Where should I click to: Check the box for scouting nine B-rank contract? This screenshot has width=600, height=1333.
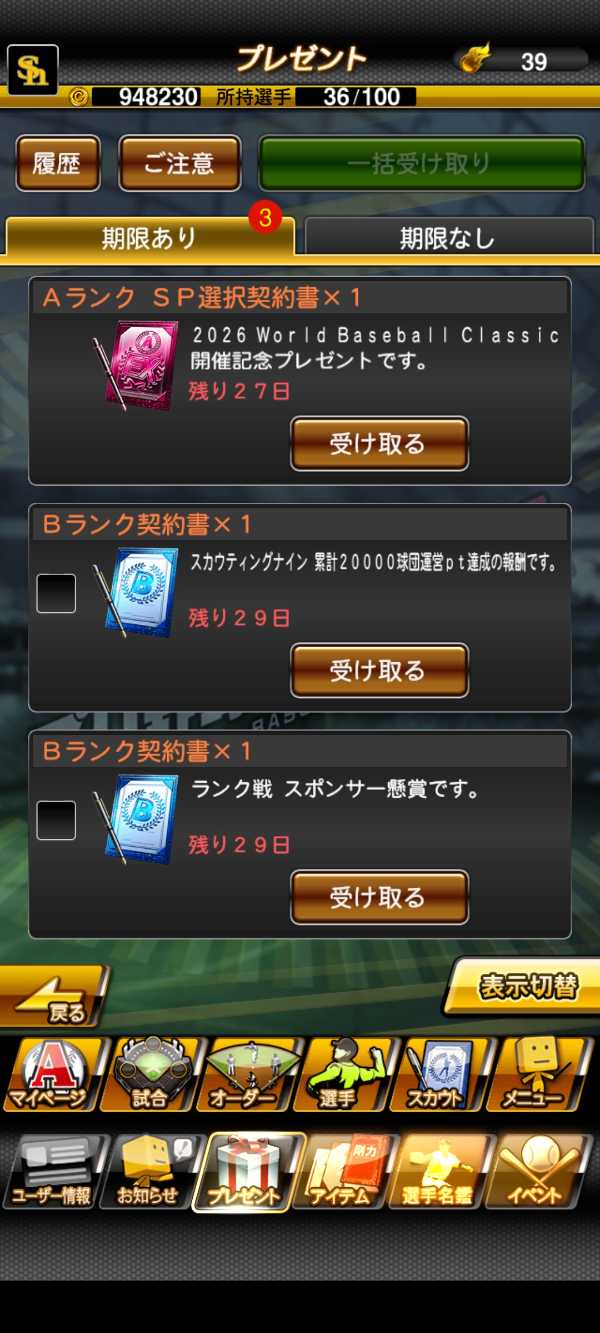pyautogui.click(x=56, y=593)
